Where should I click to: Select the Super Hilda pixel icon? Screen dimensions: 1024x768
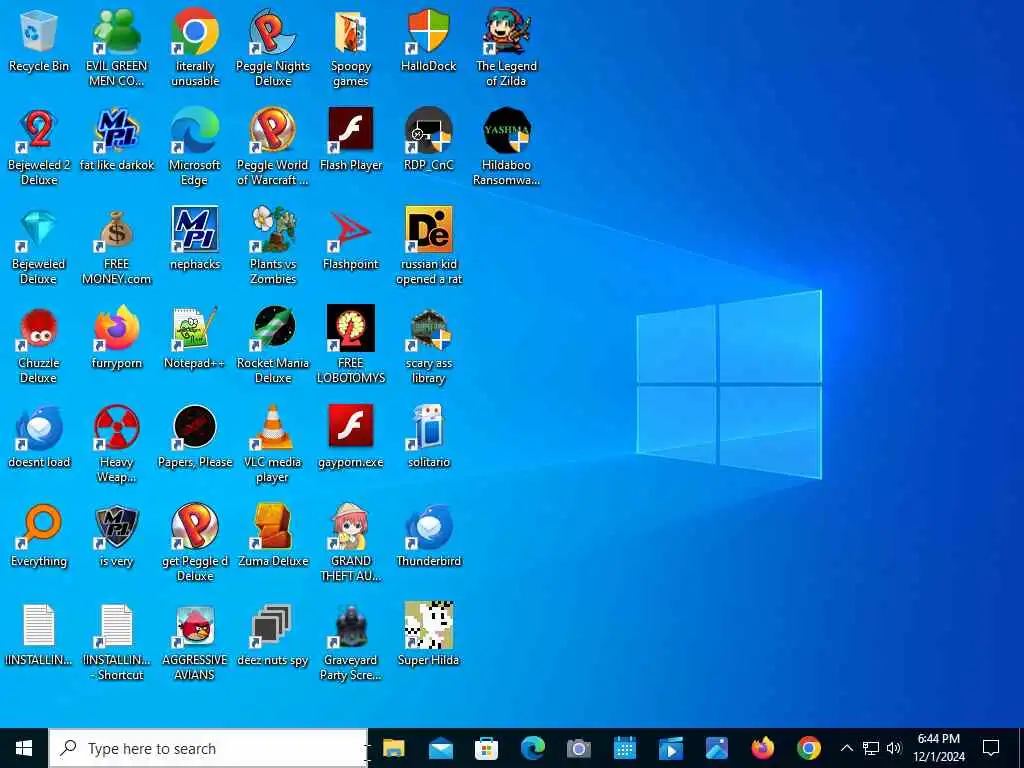click(428, 626)
